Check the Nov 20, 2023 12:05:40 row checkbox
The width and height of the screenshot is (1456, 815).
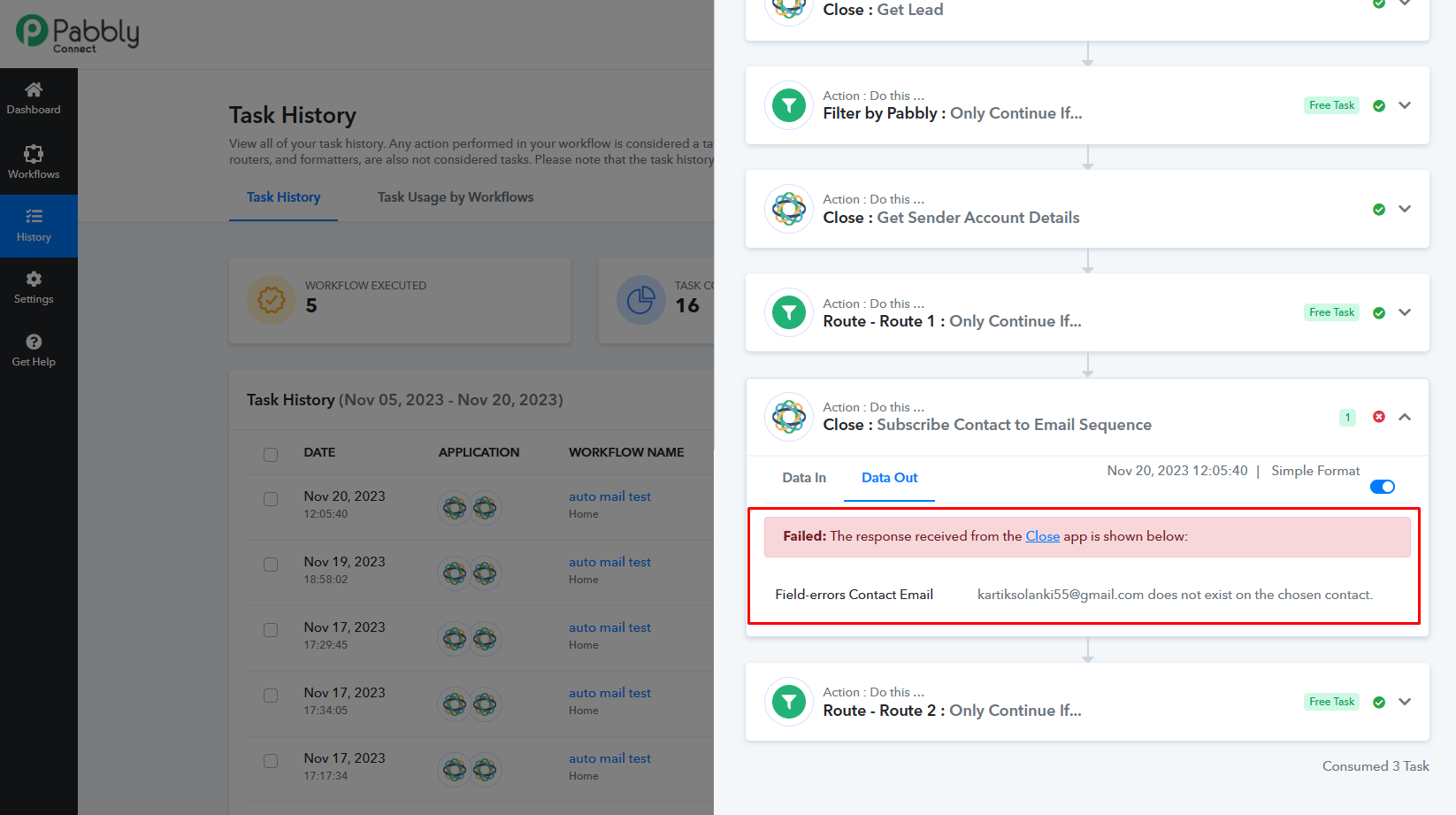coord(271,499)
